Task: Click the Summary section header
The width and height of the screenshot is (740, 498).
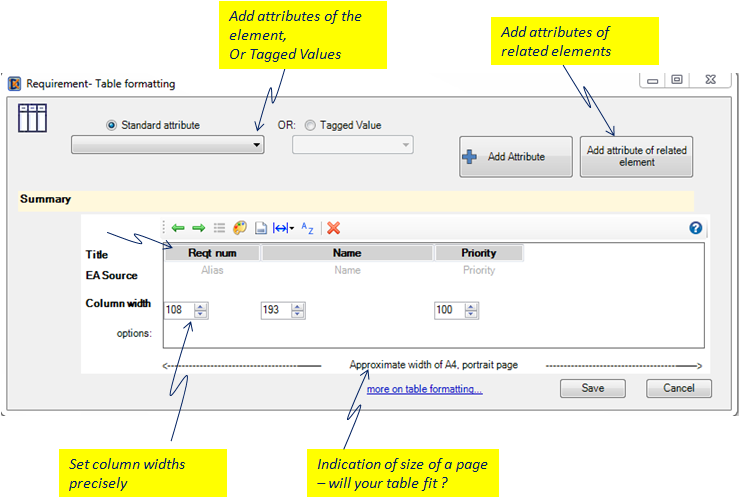Action: click(356, 200)
